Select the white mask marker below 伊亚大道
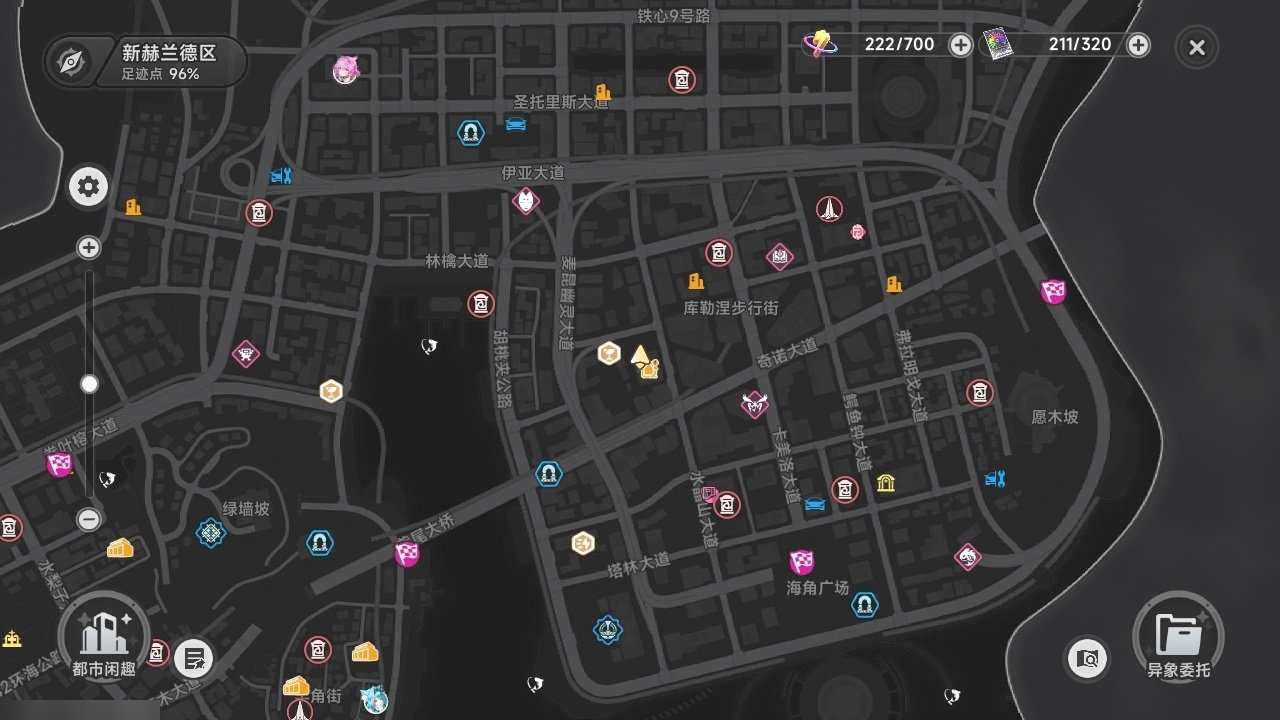The image size is (1280, 720). (x=526, y=201)
